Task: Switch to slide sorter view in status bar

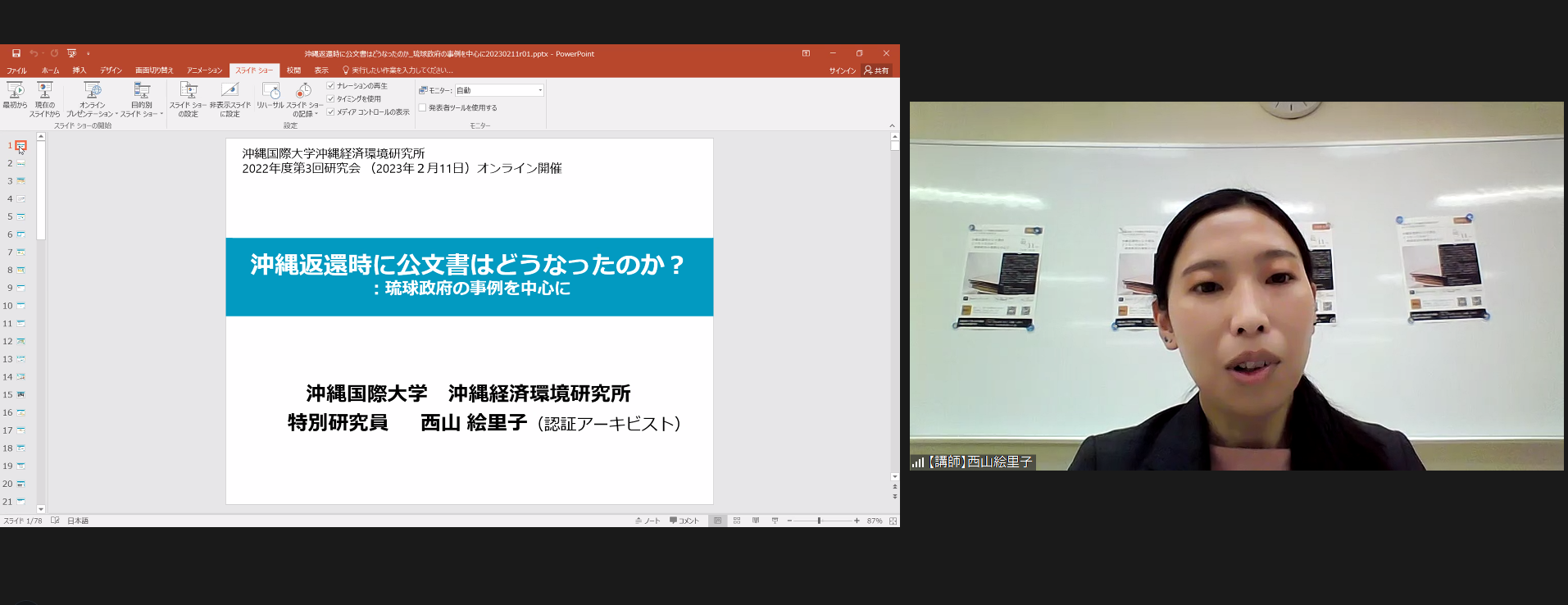Action: tap(737, 521)
